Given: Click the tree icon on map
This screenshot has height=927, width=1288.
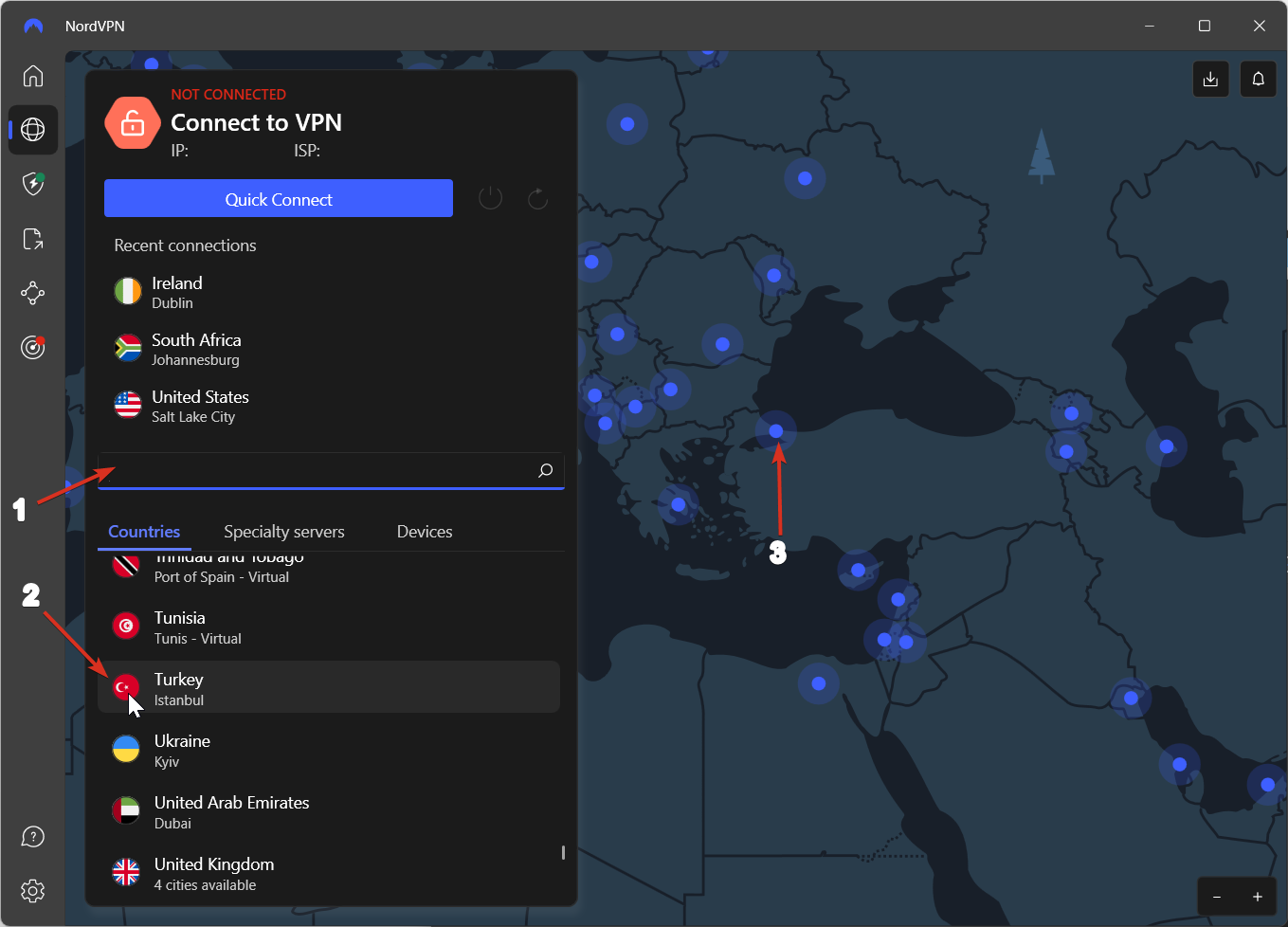Looking at the screenshot, I should coord(1042,155).
